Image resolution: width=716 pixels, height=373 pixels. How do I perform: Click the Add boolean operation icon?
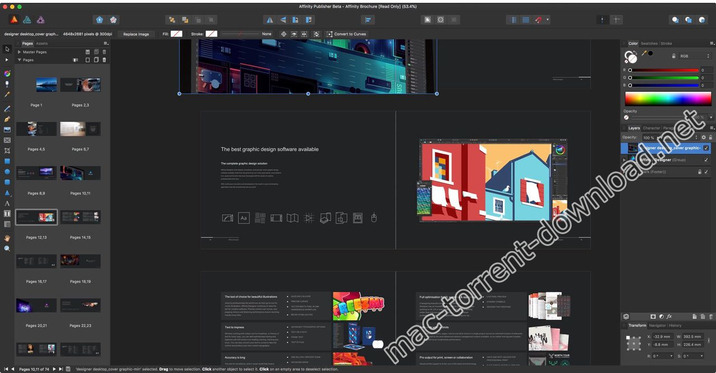click(675, 20)
